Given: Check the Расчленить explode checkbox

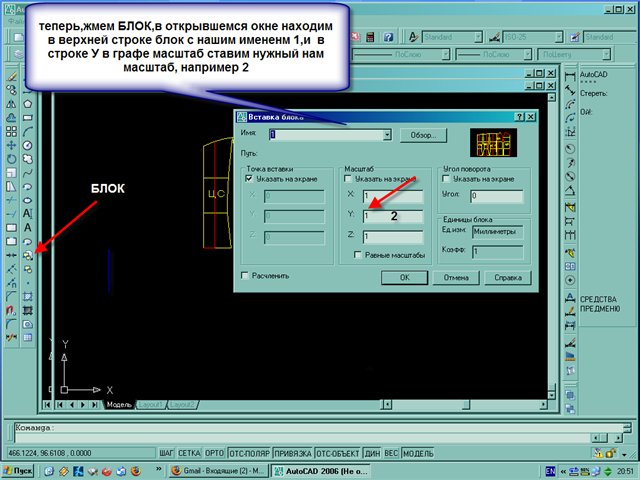Looking at the screenshot, I should coord(245,275).
